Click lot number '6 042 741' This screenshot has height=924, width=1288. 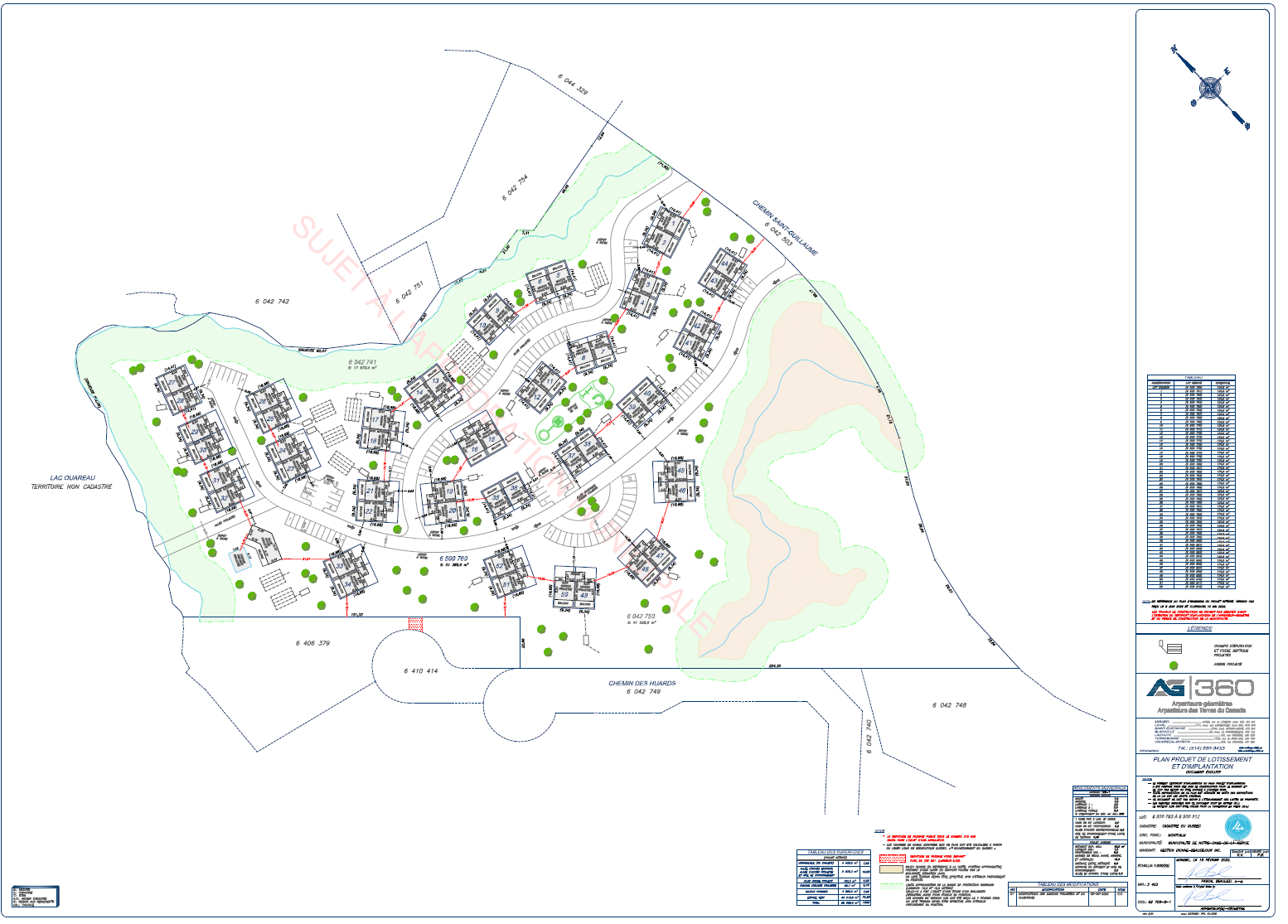362,363
